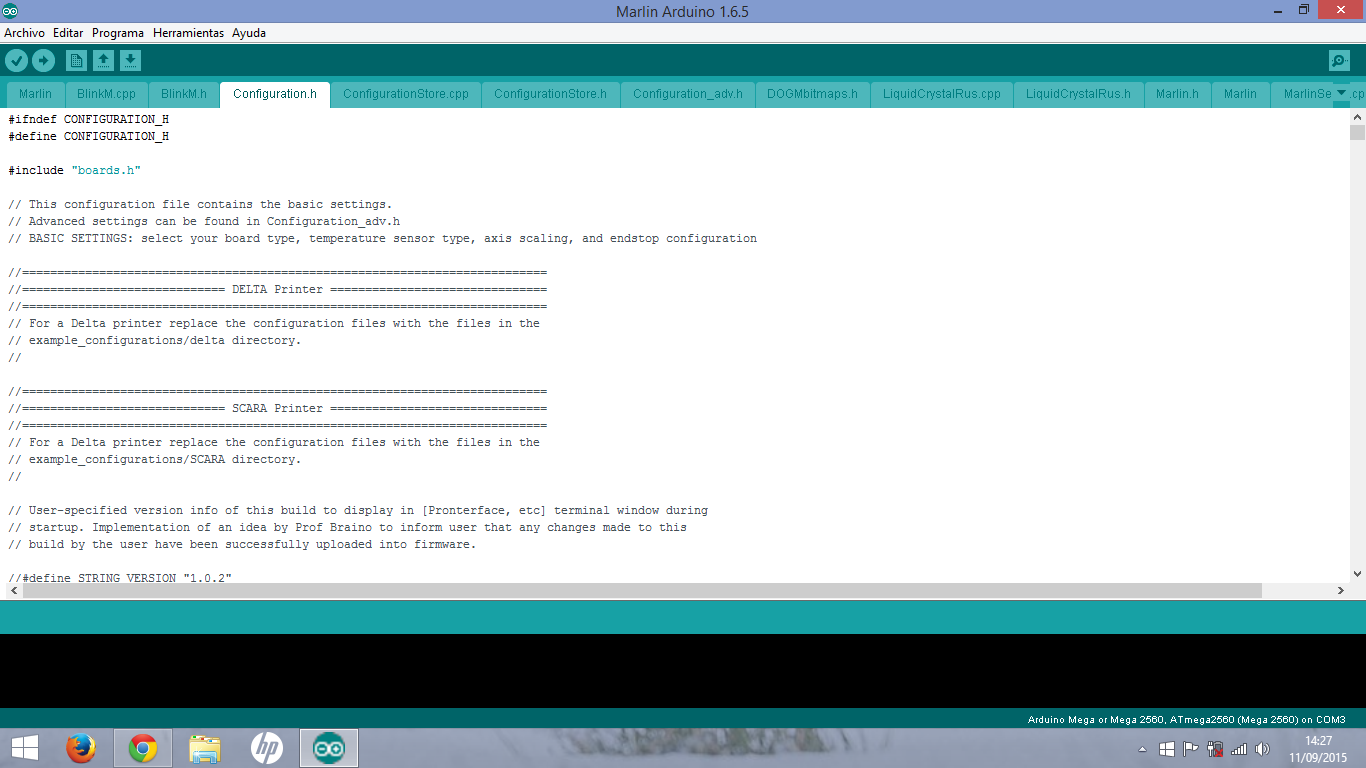The image size is (1366, 768).
Task: Launch Firefox from the taskbar
Action: click(x=81, y=748)
